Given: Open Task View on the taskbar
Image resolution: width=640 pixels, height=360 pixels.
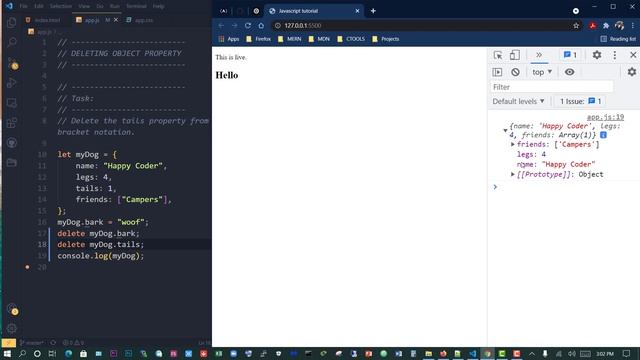Looking at the screenshot, I should [x=52, y=353].
